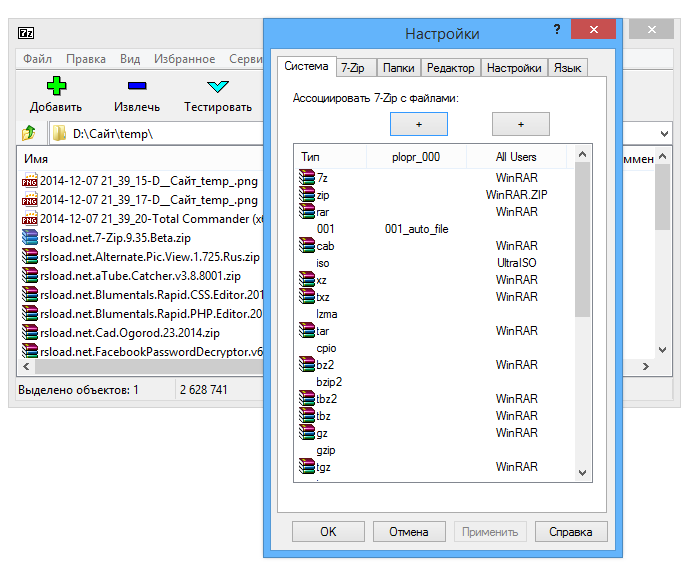Click the PNG icon of 2014-12-07 21_39_17 file
Screen dimensions: 696x562
[30, 199]
